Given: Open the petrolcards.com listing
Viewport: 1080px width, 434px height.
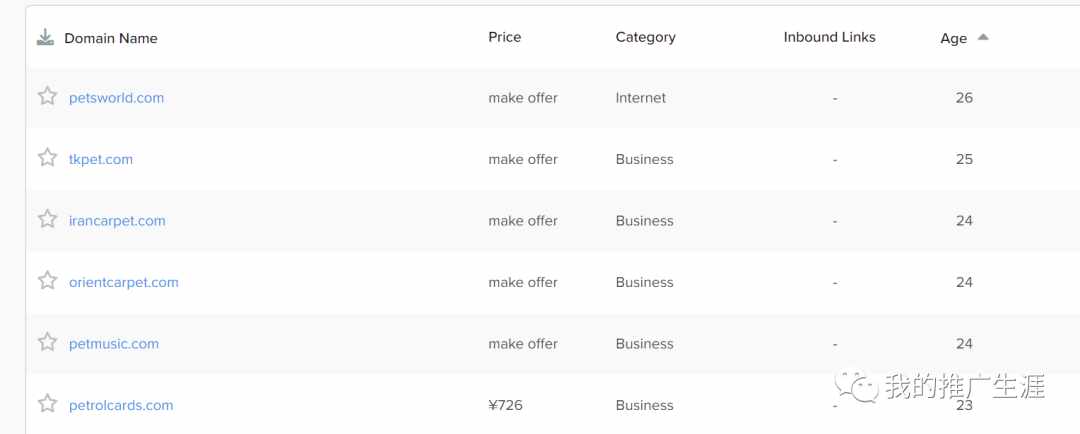Looking at the screenshot, I should pos(121,405).
